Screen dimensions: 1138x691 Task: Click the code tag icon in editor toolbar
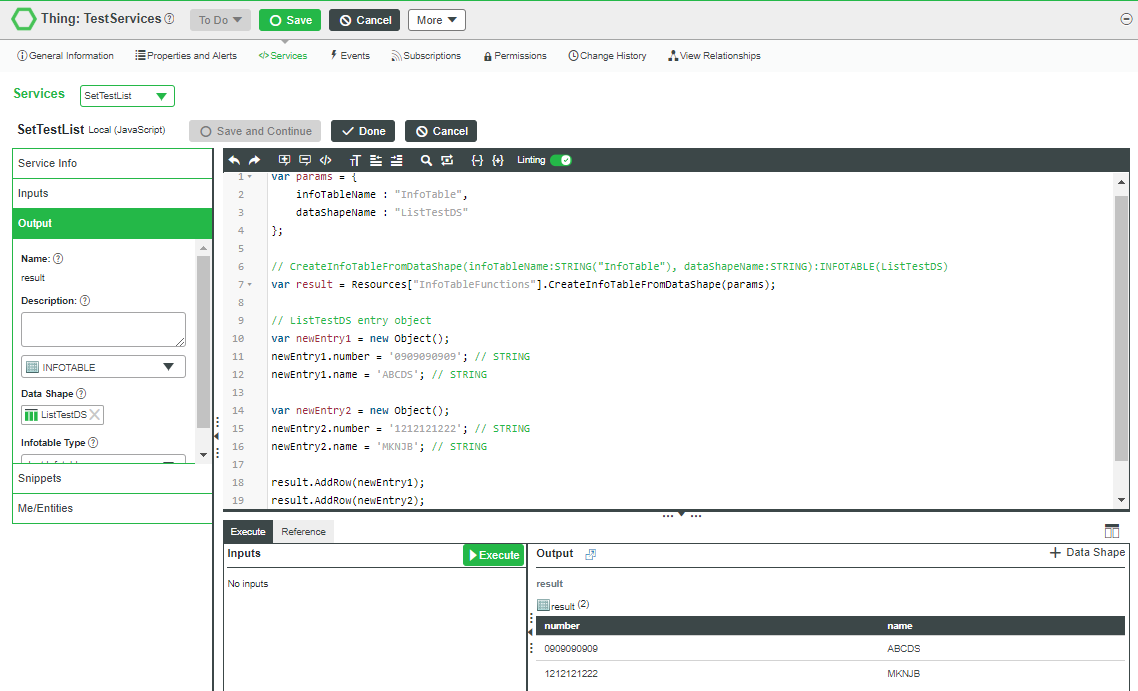(325, 160)
